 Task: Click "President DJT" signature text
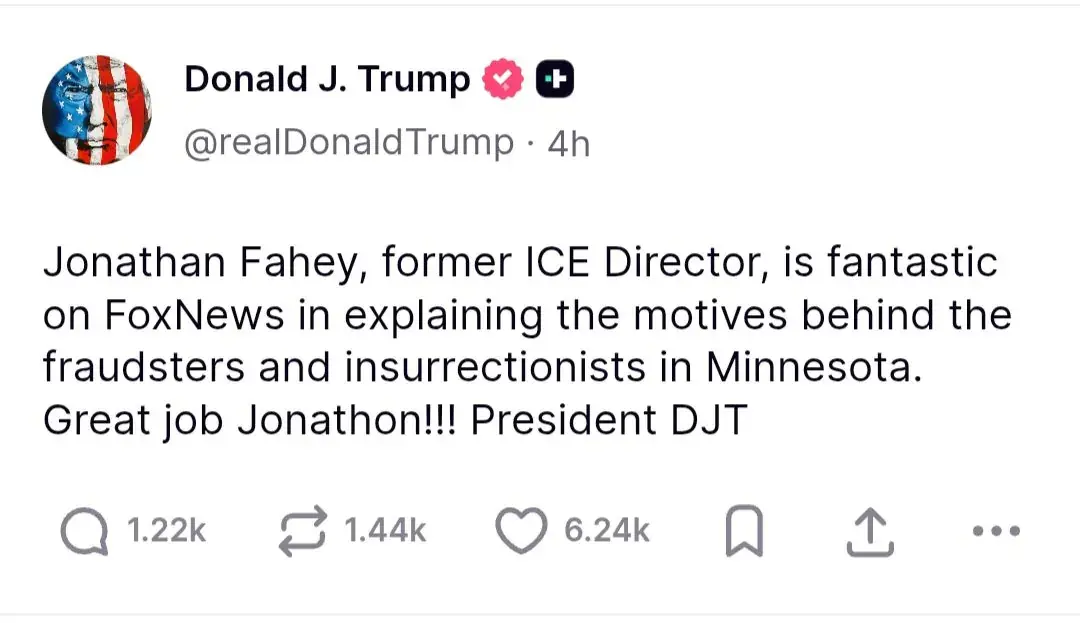pos(608,421)
